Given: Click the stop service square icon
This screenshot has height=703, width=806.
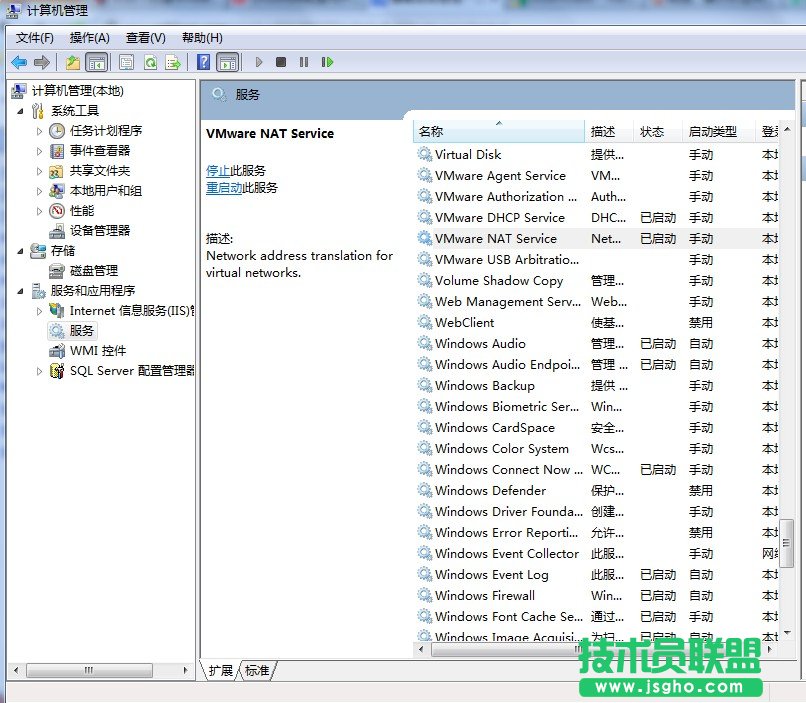Looking at the screenshot, I should point(281,61).
